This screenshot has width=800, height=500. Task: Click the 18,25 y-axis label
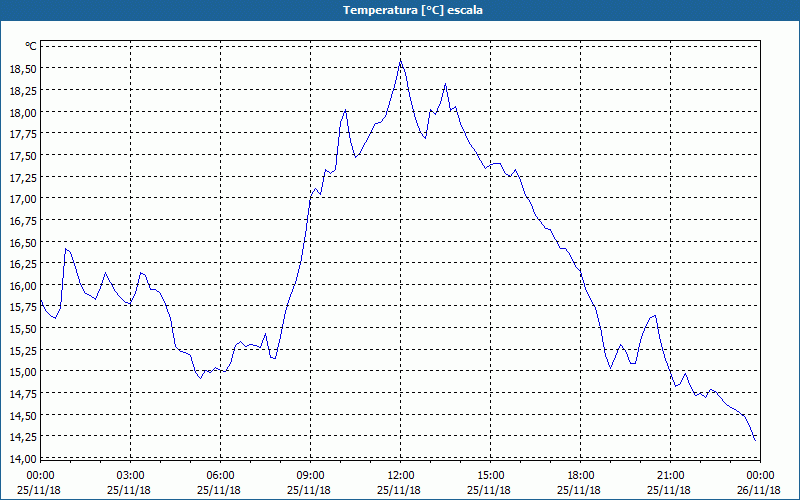click(23, 90)
